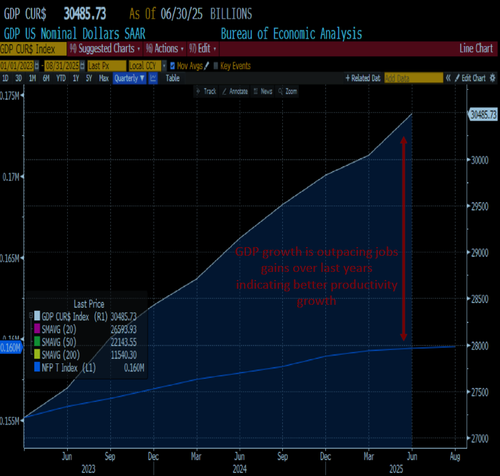
Task: Click the 2024 year label on the x-axis
Action: click(x=240, y=469)
